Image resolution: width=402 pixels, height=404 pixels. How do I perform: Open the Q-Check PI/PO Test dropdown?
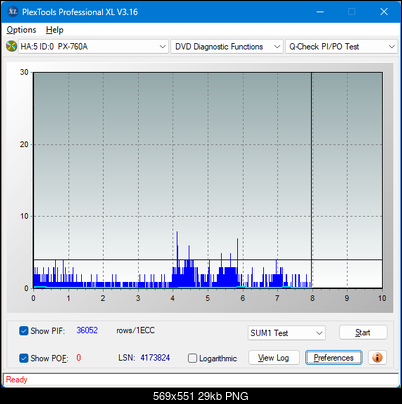pyautogui.click(x=341, y=47)
